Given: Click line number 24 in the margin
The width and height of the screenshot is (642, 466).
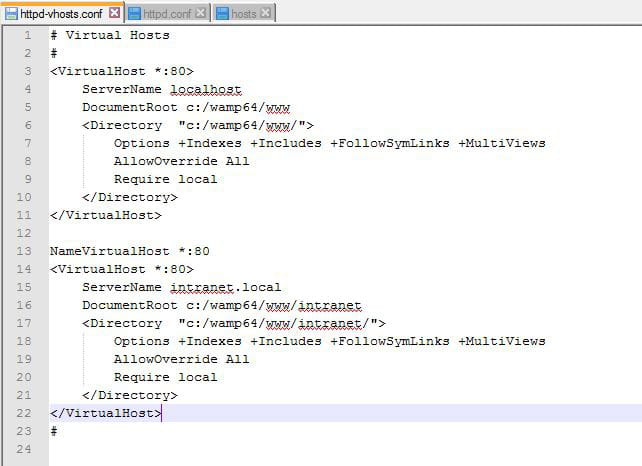Looking at the screenshot, I should pos(24,449).
